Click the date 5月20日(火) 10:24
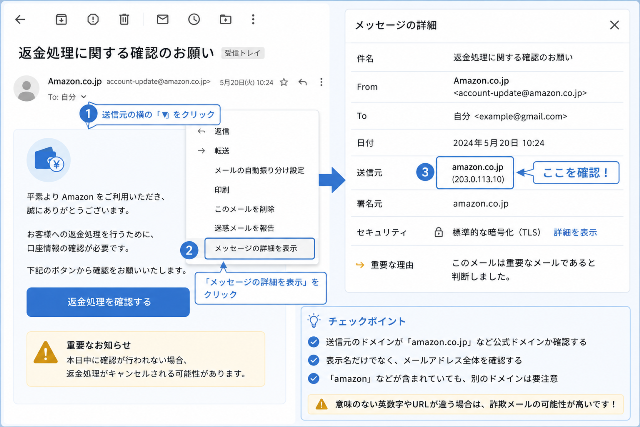This screenshot has width=640, height=427. point(247,82)
